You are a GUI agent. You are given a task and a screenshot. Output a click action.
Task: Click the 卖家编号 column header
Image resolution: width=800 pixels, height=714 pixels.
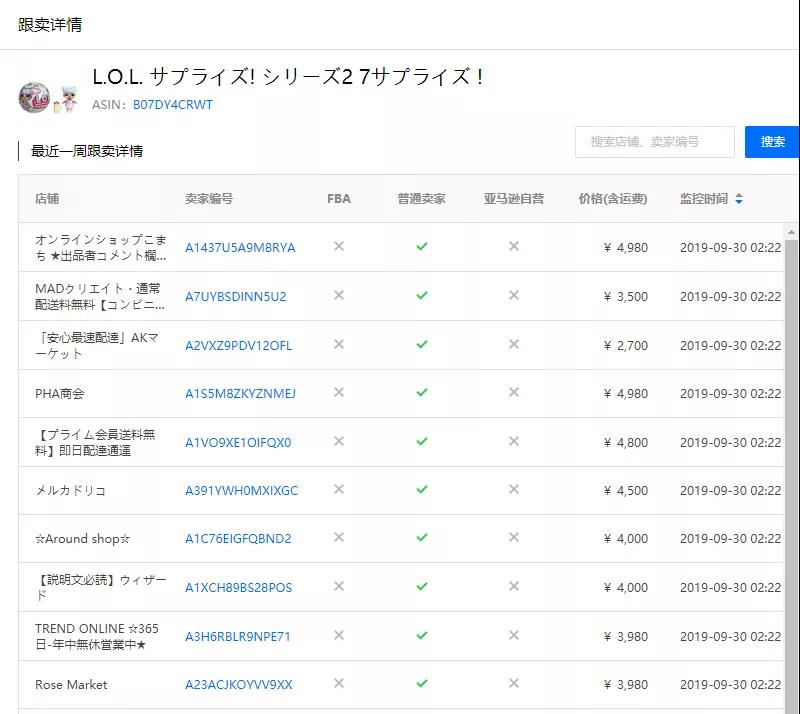click(209, 199)
